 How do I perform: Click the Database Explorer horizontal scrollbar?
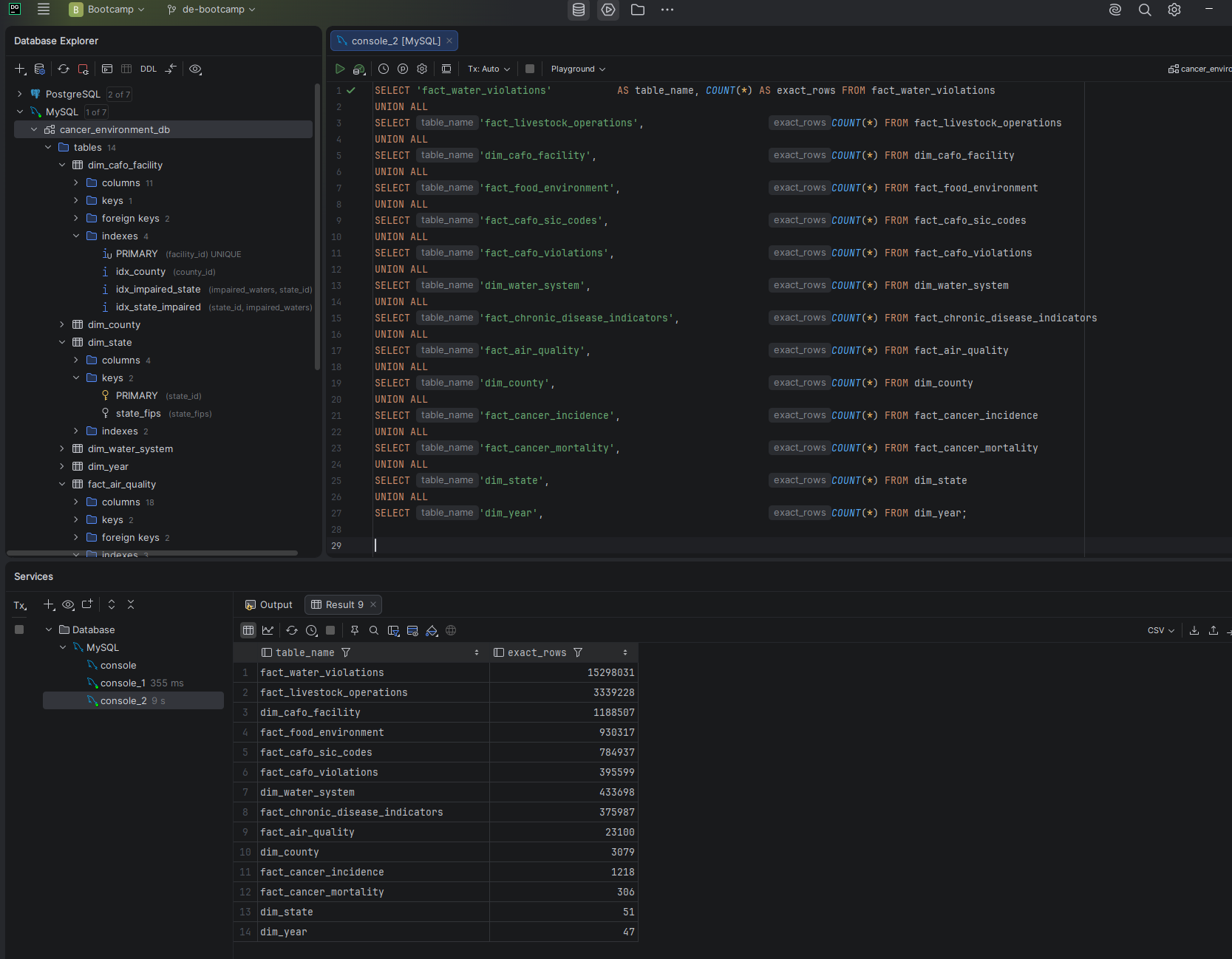tap(153, 553)
